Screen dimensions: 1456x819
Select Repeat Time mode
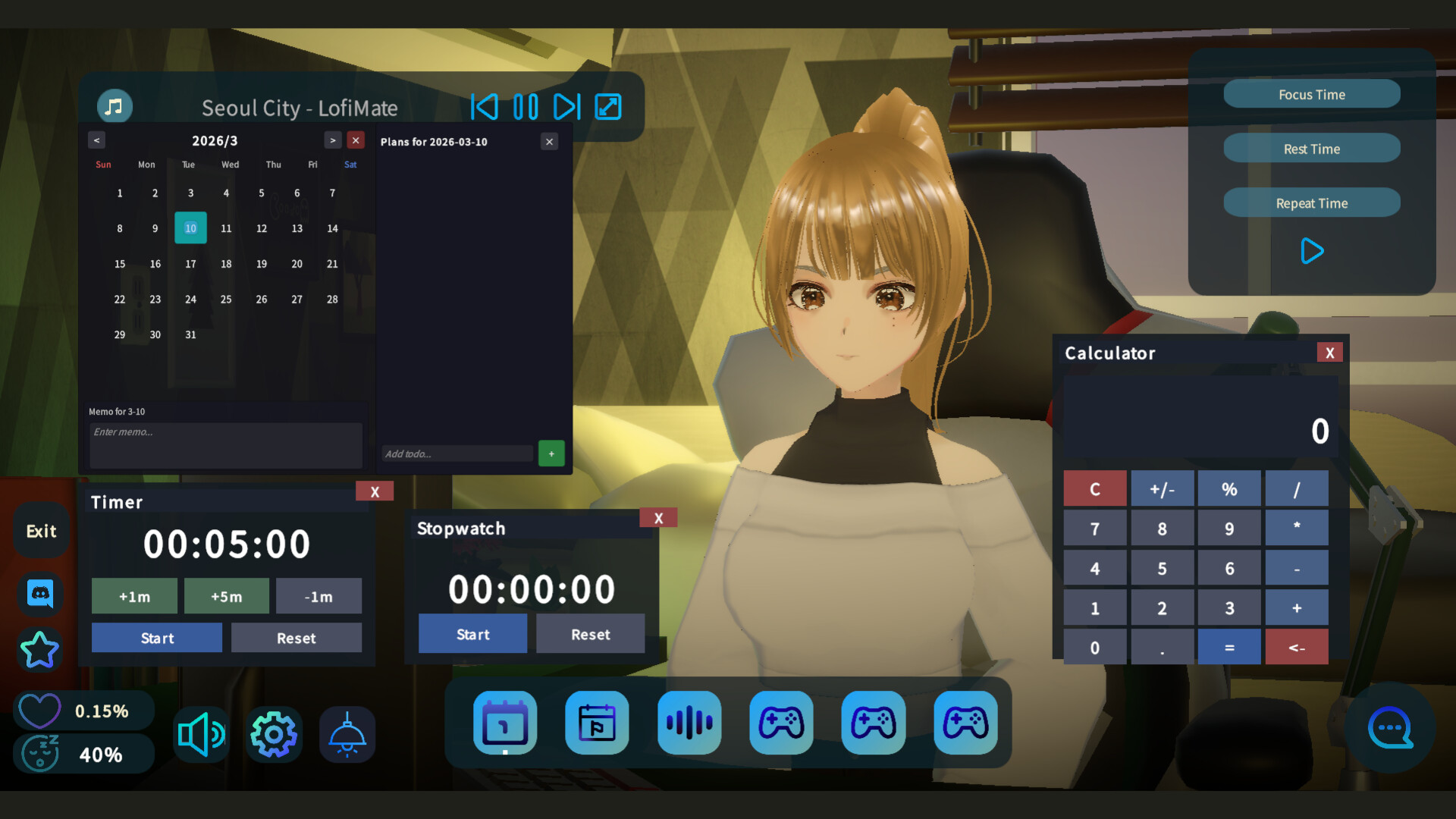pyautogui.click(x=1311, y=203)
